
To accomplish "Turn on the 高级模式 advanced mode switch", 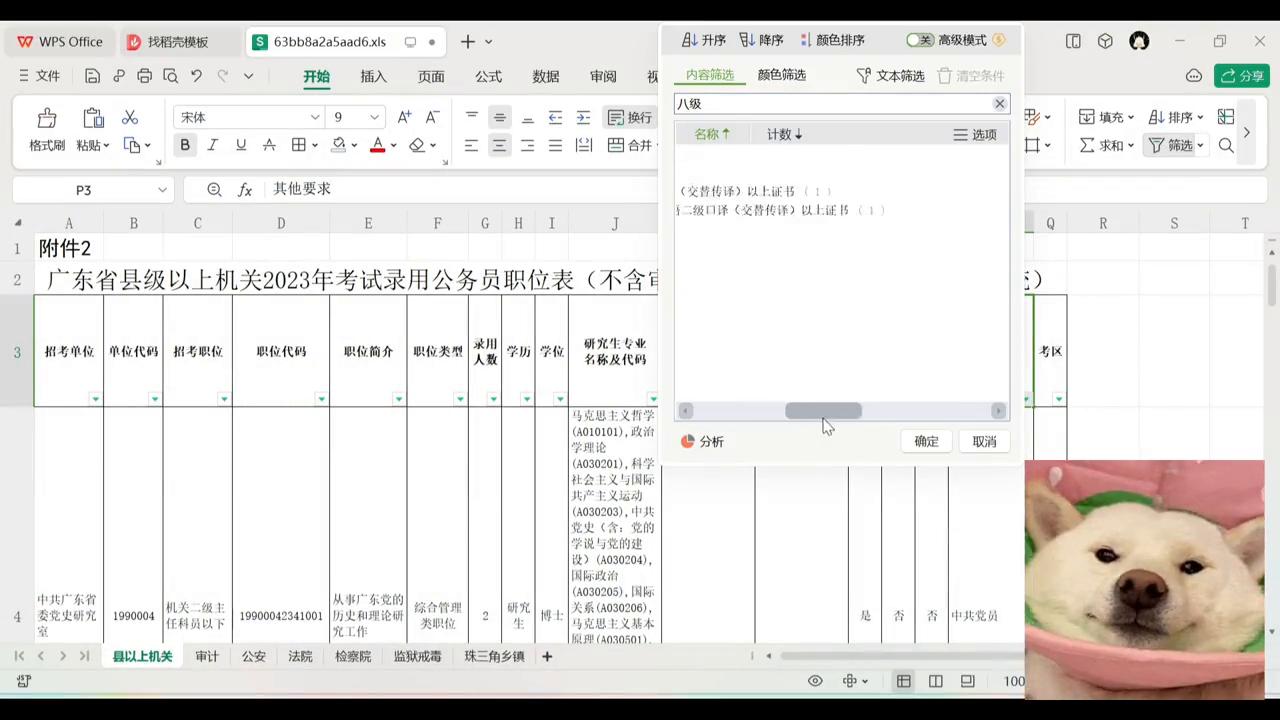I will pyautogui.click(x=921, y=40).
